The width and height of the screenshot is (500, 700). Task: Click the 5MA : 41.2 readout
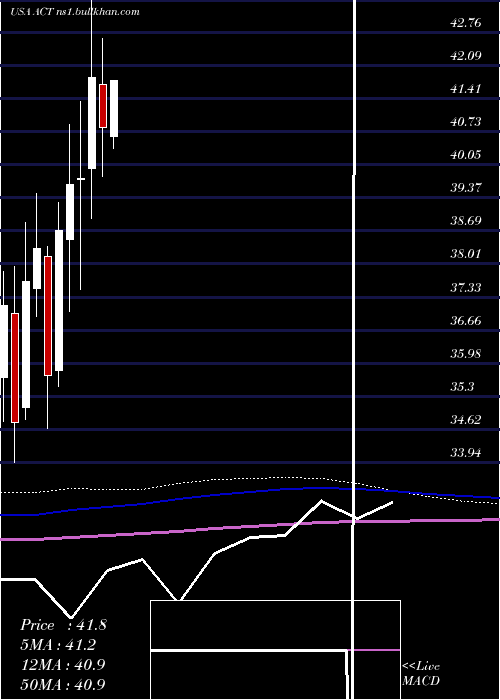[x=58, y=645]
